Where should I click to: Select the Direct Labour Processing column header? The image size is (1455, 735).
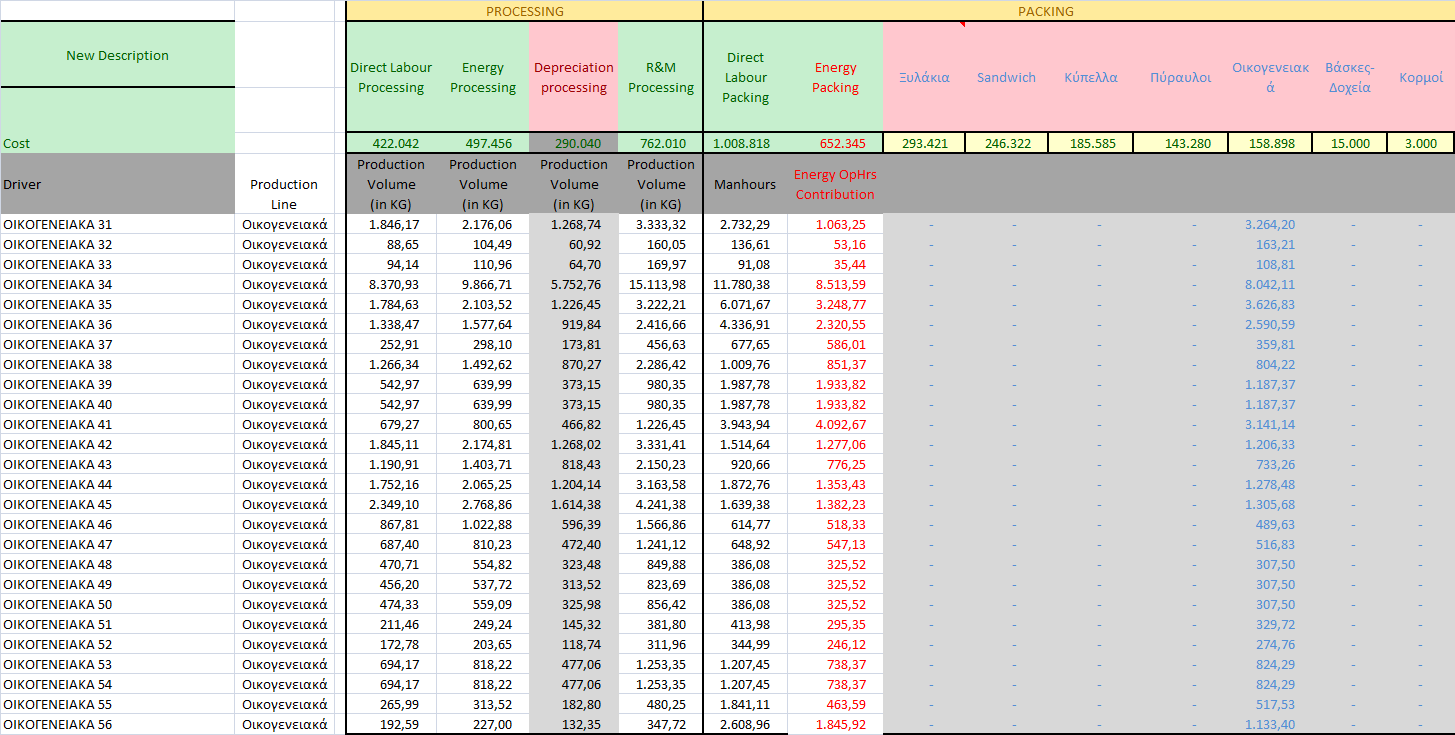pos(391,77)
